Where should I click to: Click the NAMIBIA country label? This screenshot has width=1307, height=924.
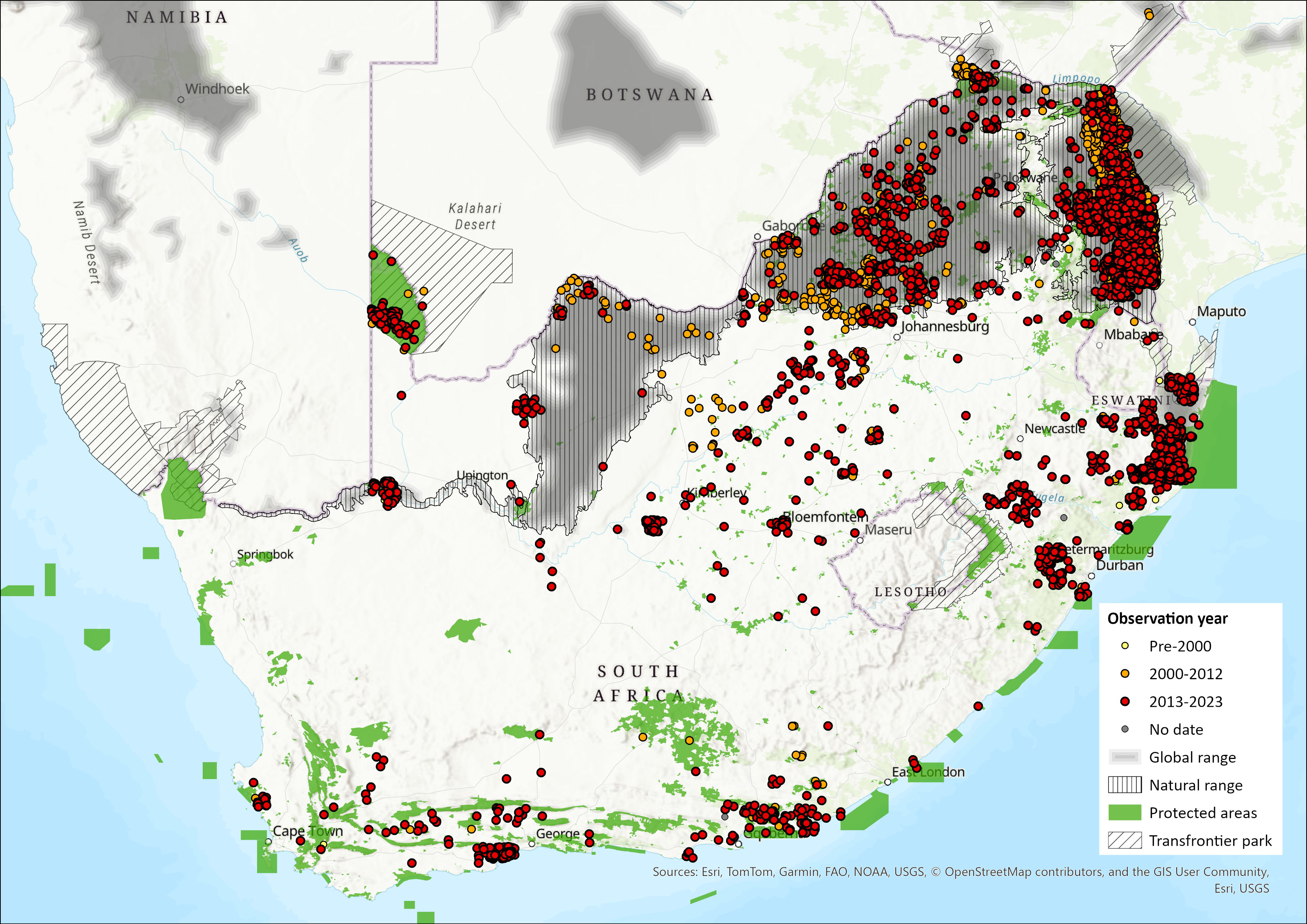coord(177,18)
